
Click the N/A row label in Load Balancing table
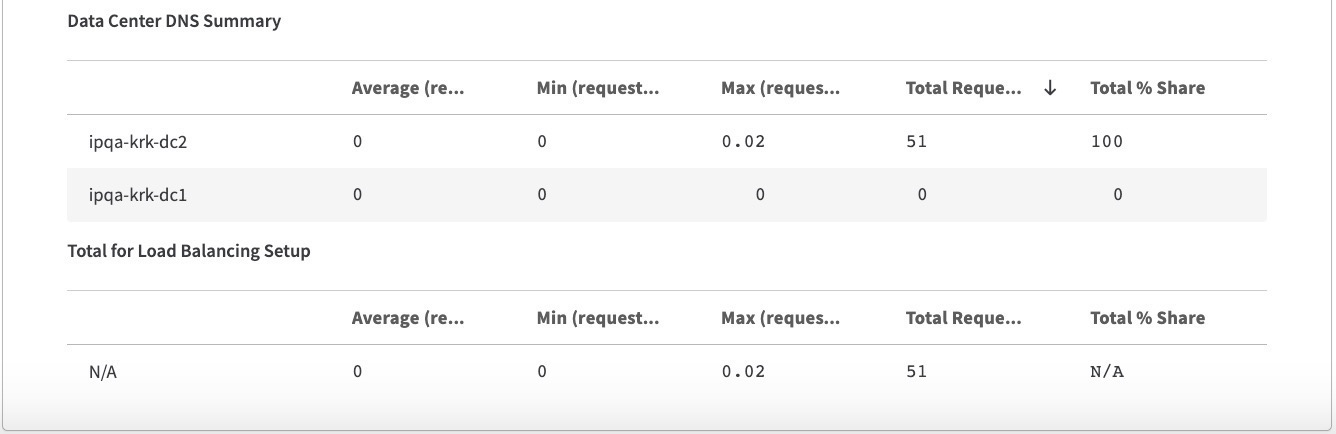pos(103,372)
